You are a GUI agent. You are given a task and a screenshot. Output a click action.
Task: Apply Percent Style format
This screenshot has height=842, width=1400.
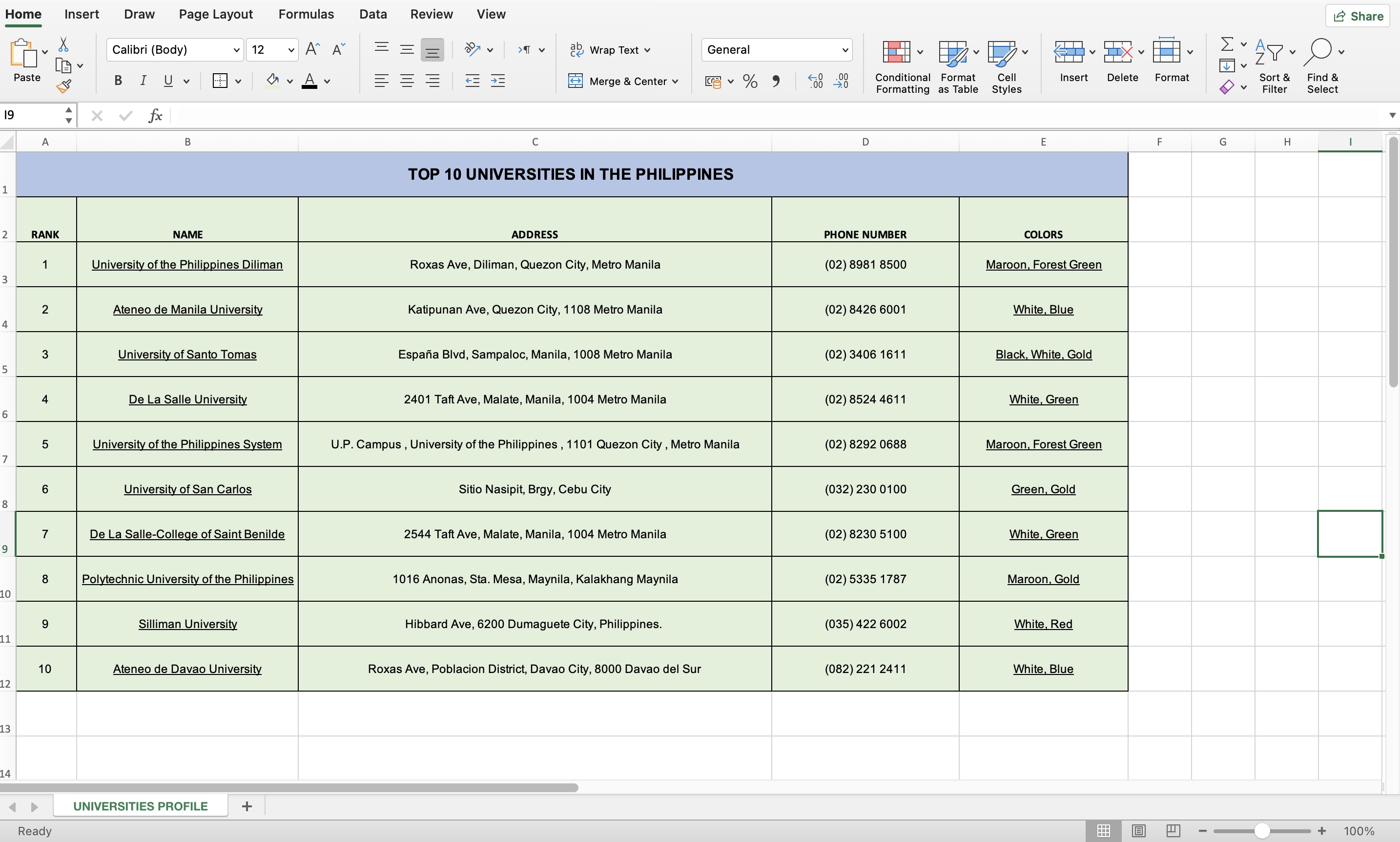[750, 81]
